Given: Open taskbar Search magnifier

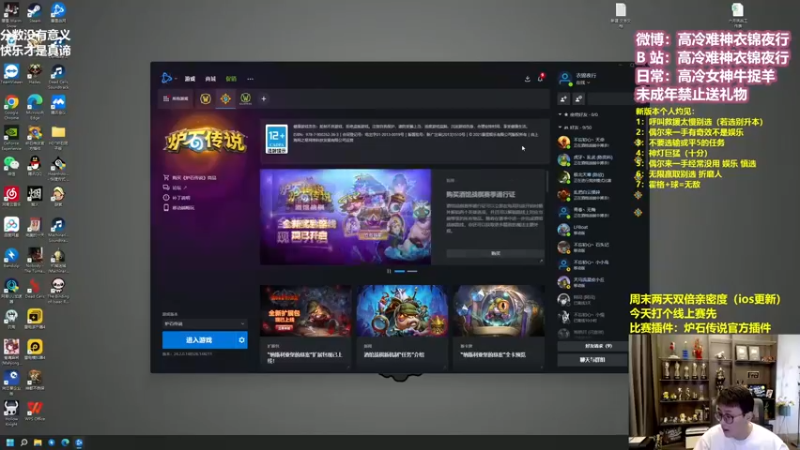Looking at the screenshot, I should (23, 442).
